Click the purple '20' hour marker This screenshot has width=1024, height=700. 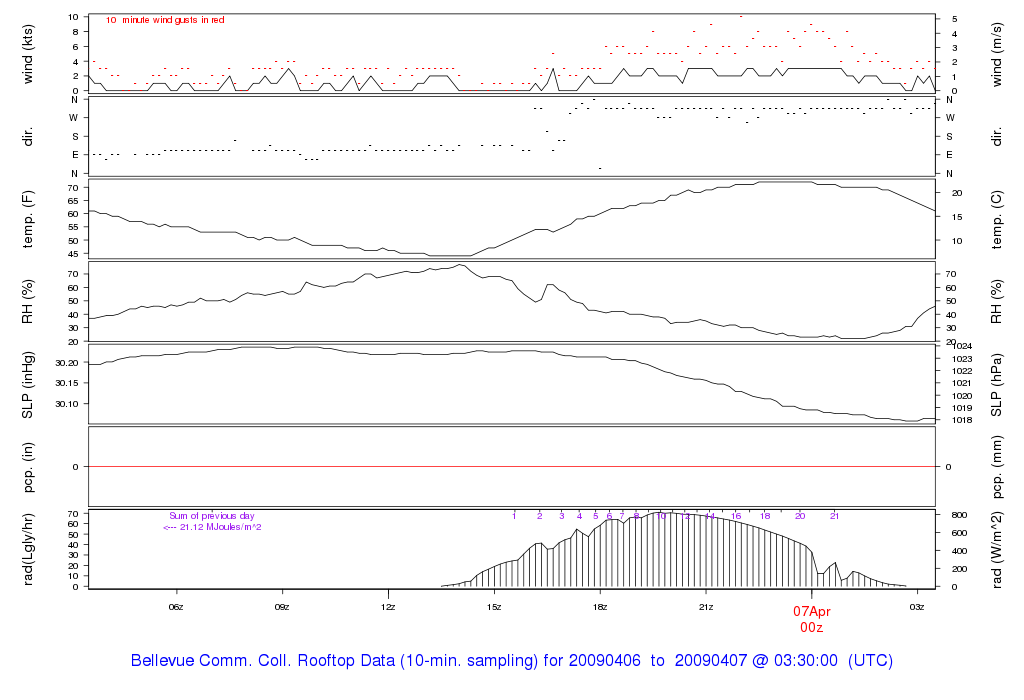pyautogui.click(x=800, y=516)
